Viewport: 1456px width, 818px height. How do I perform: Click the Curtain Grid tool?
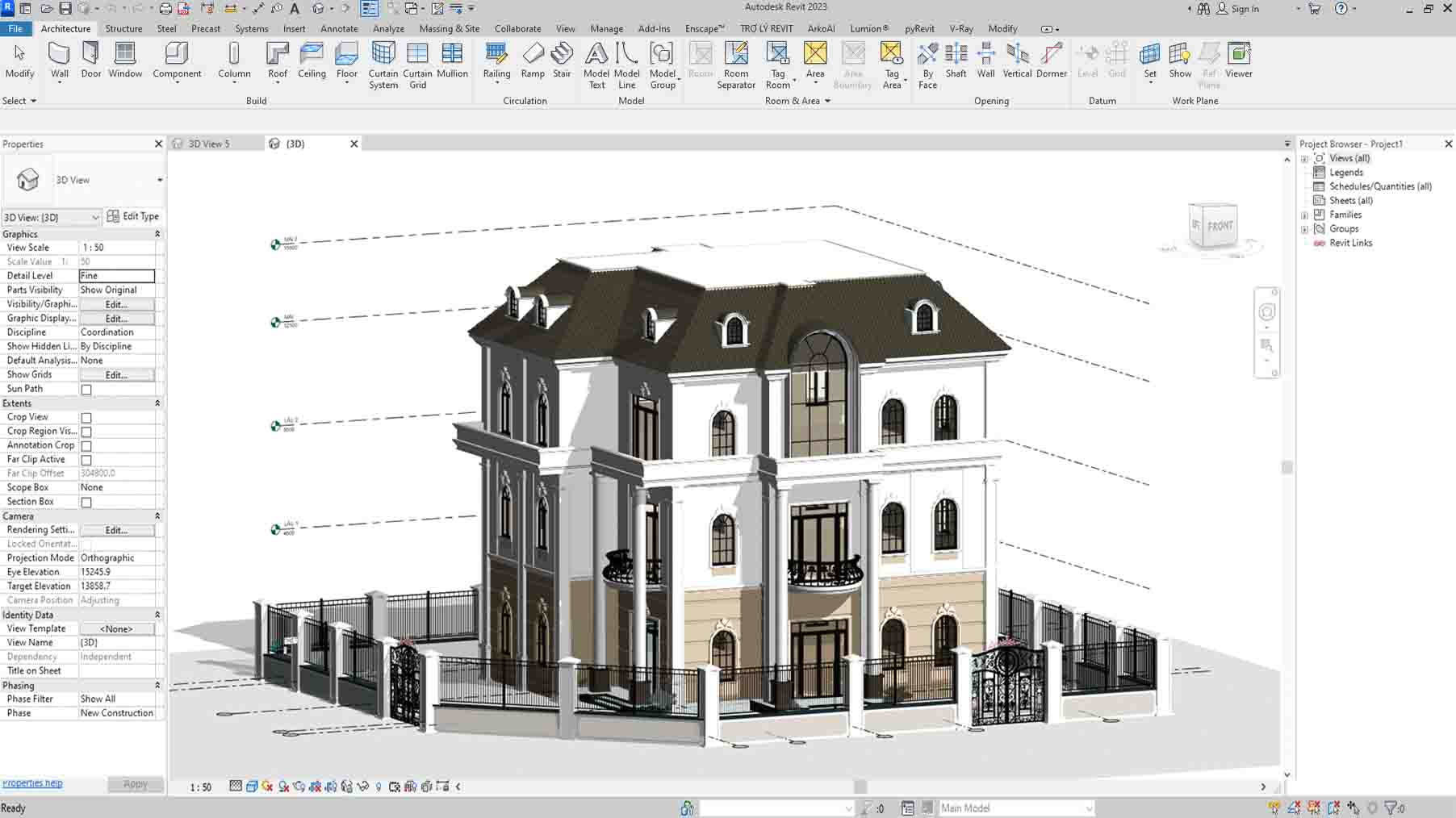point(417,65)
